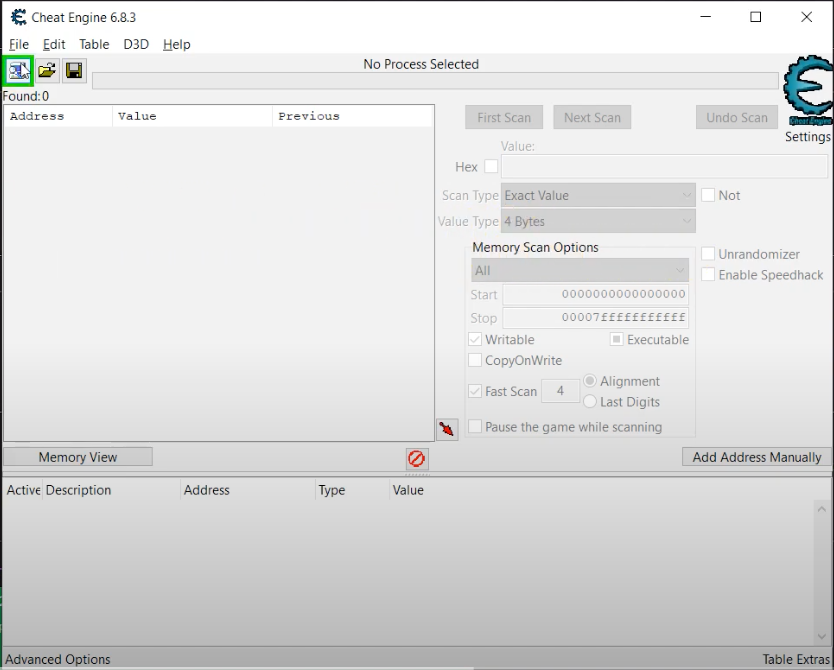
Task: Open Cheat Engine Settings logo
Action: (x=808, y=91)
